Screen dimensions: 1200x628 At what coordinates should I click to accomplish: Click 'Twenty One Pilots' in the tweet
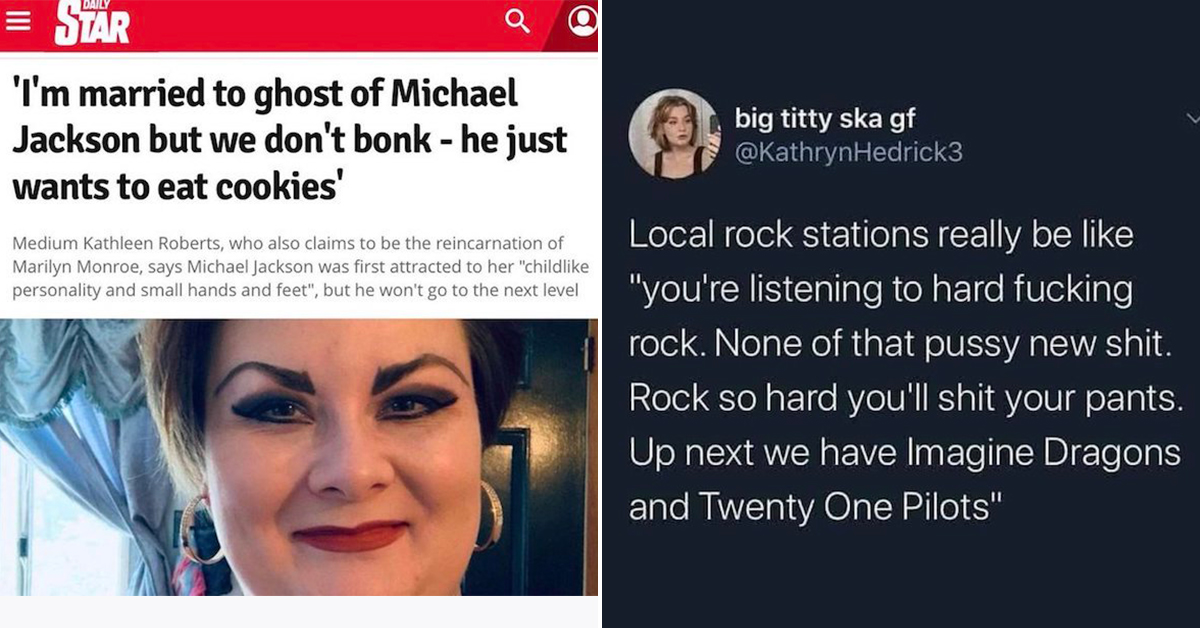(845, 508)
